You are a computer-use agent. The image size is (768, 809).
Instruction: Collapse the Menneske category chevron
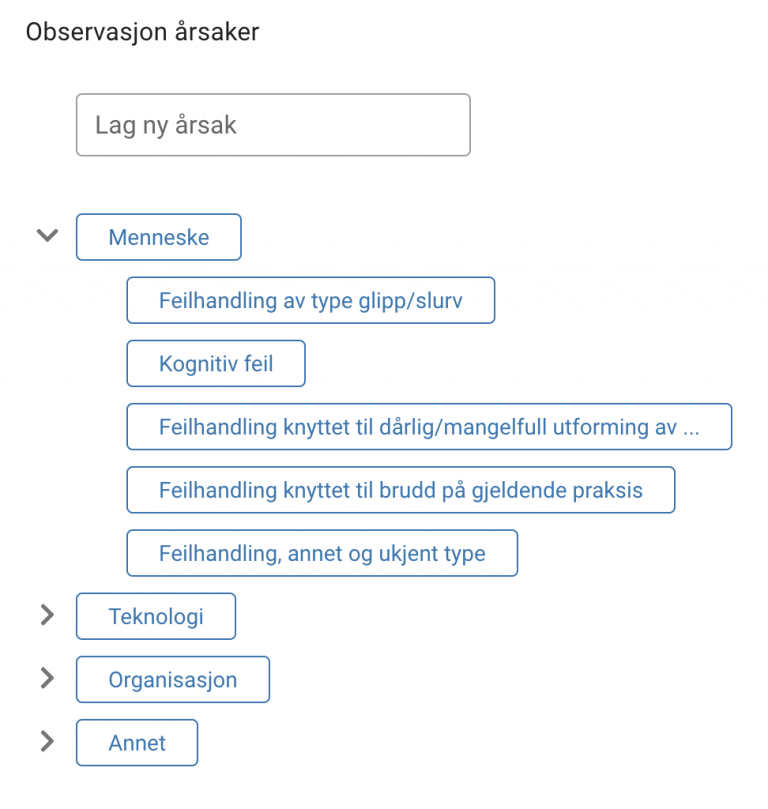click(x=47, y=237)
